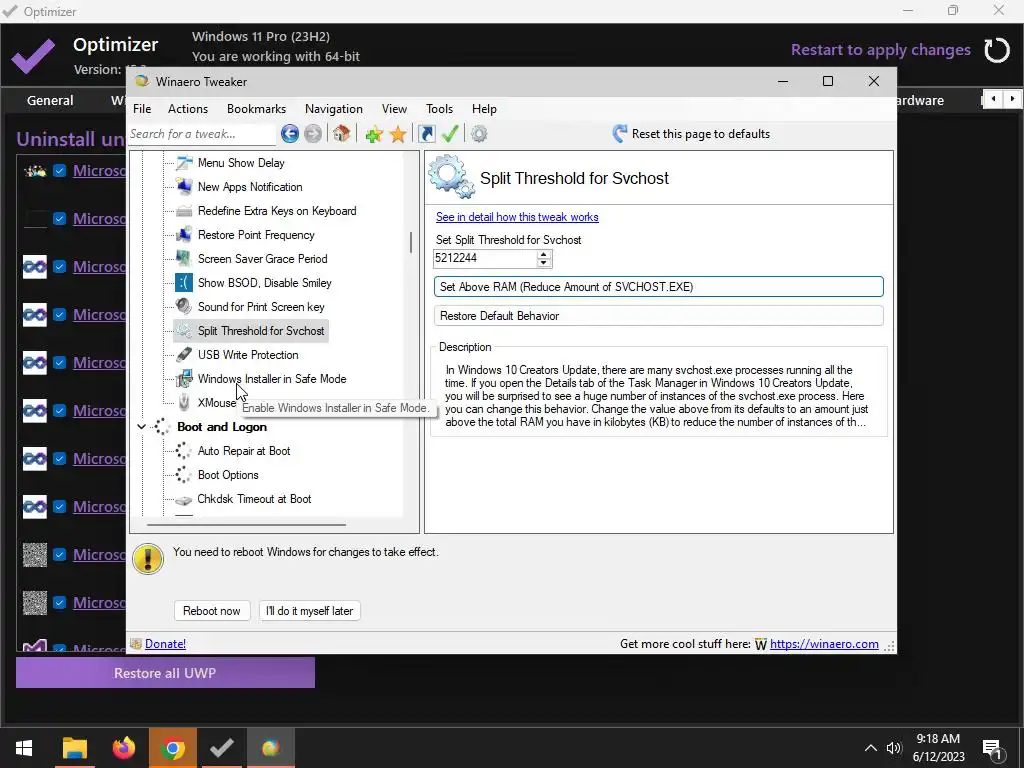
Task: Launch Firefox from the taskbar
Action: (x=123, y=748)
